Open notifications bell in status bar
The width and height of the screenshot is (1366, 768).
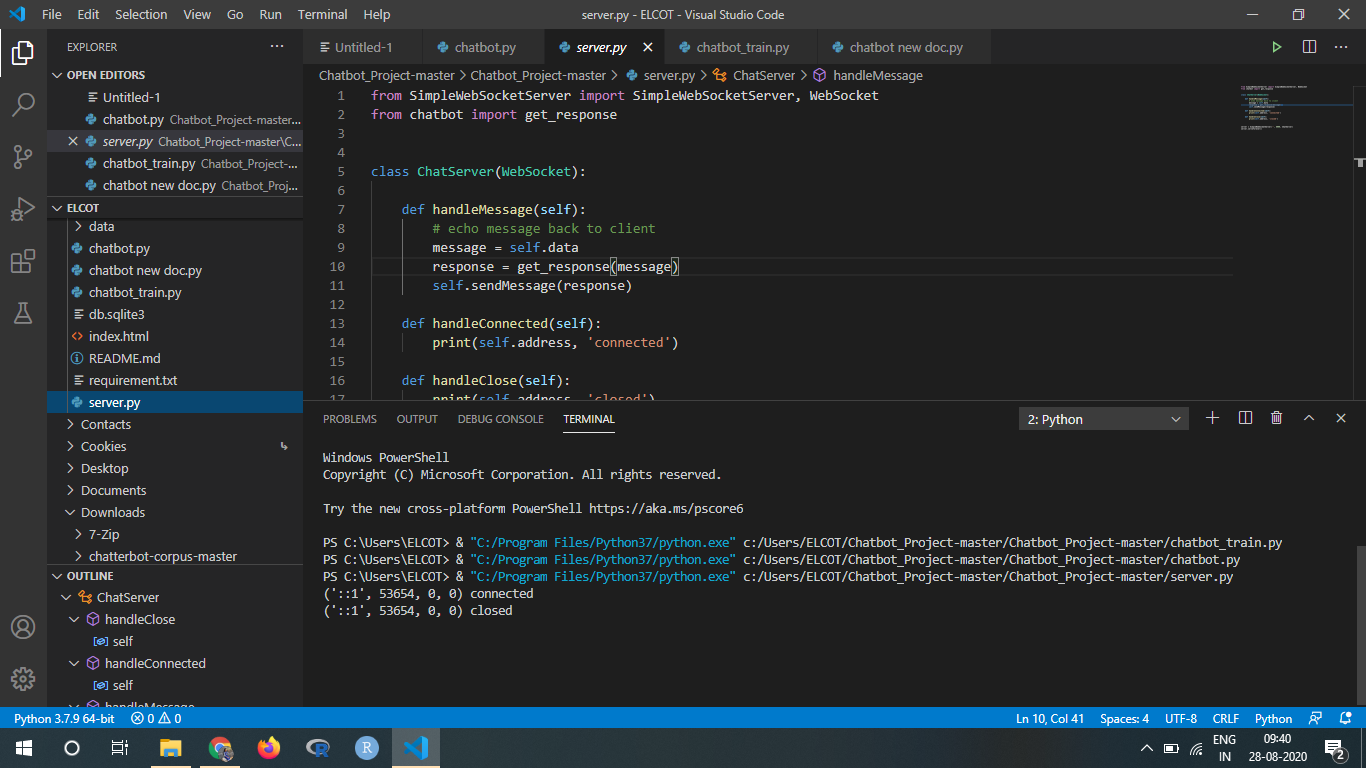tap(1343, 718)
